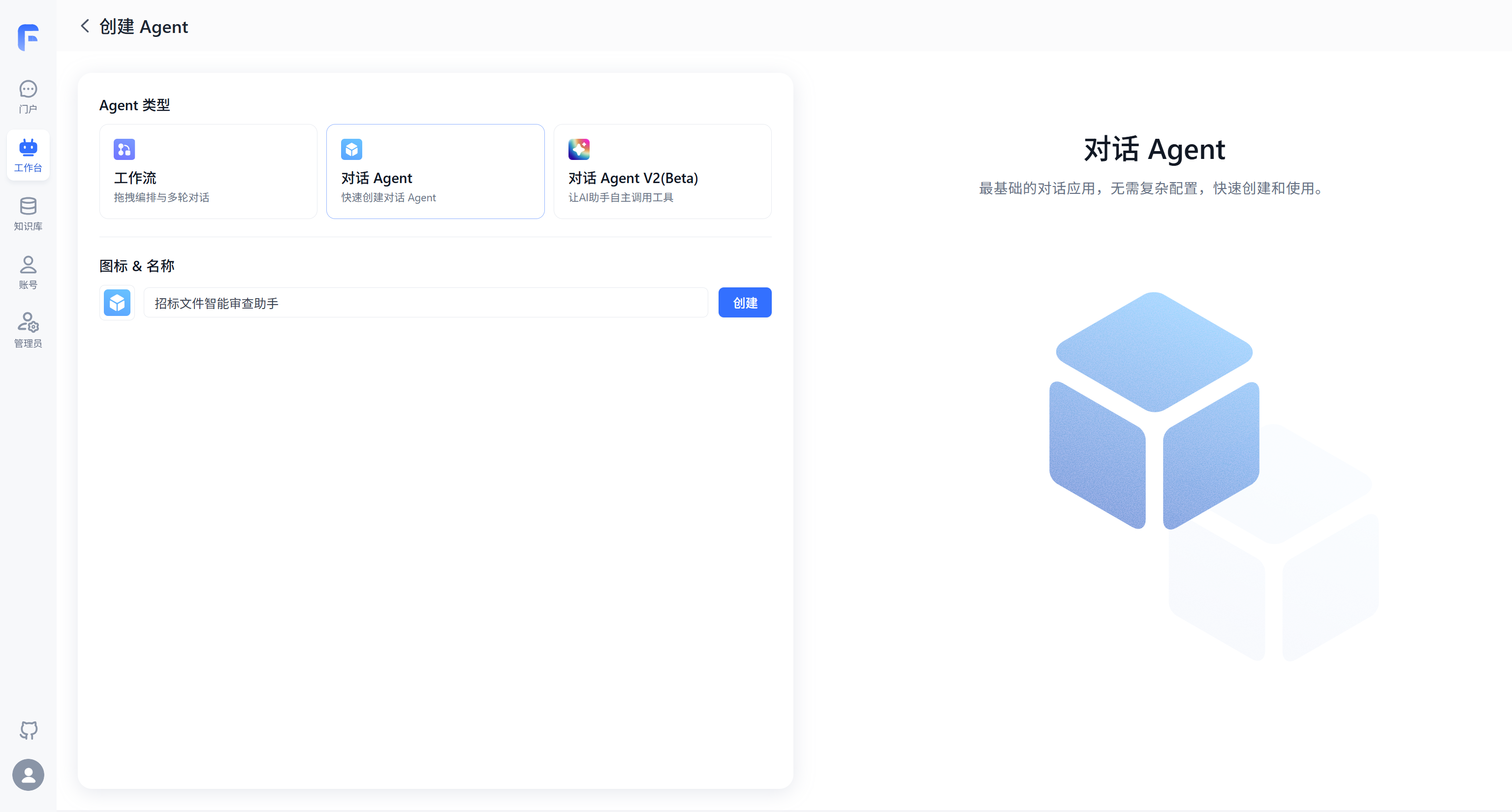Click the 工作流 purple card icon
The height and width of the screenshot is (812, 1512).
125,150
